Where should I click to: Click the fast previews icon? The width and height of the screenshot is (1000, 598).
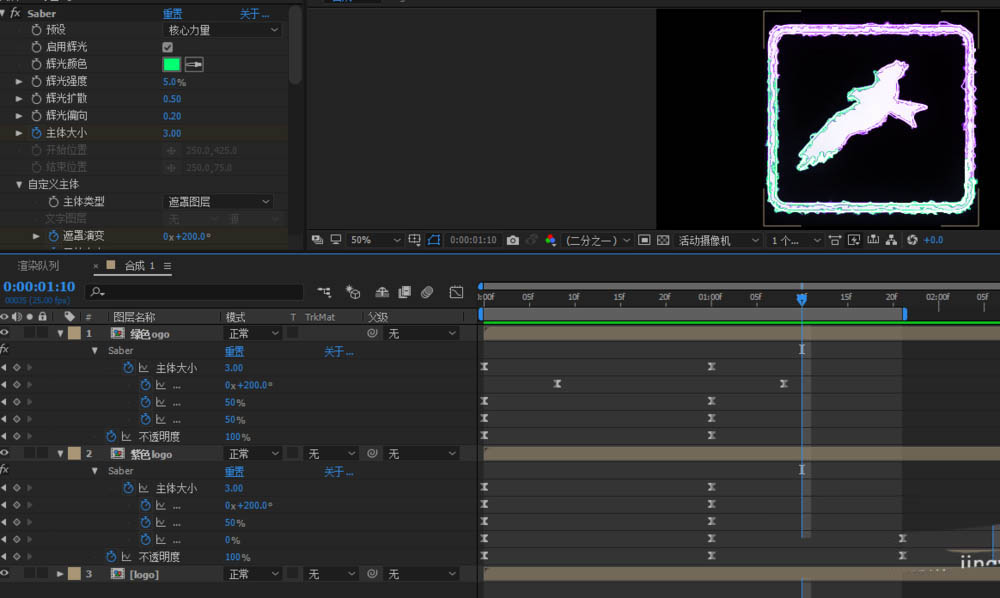pyautogui.click(x=854, y=240)
